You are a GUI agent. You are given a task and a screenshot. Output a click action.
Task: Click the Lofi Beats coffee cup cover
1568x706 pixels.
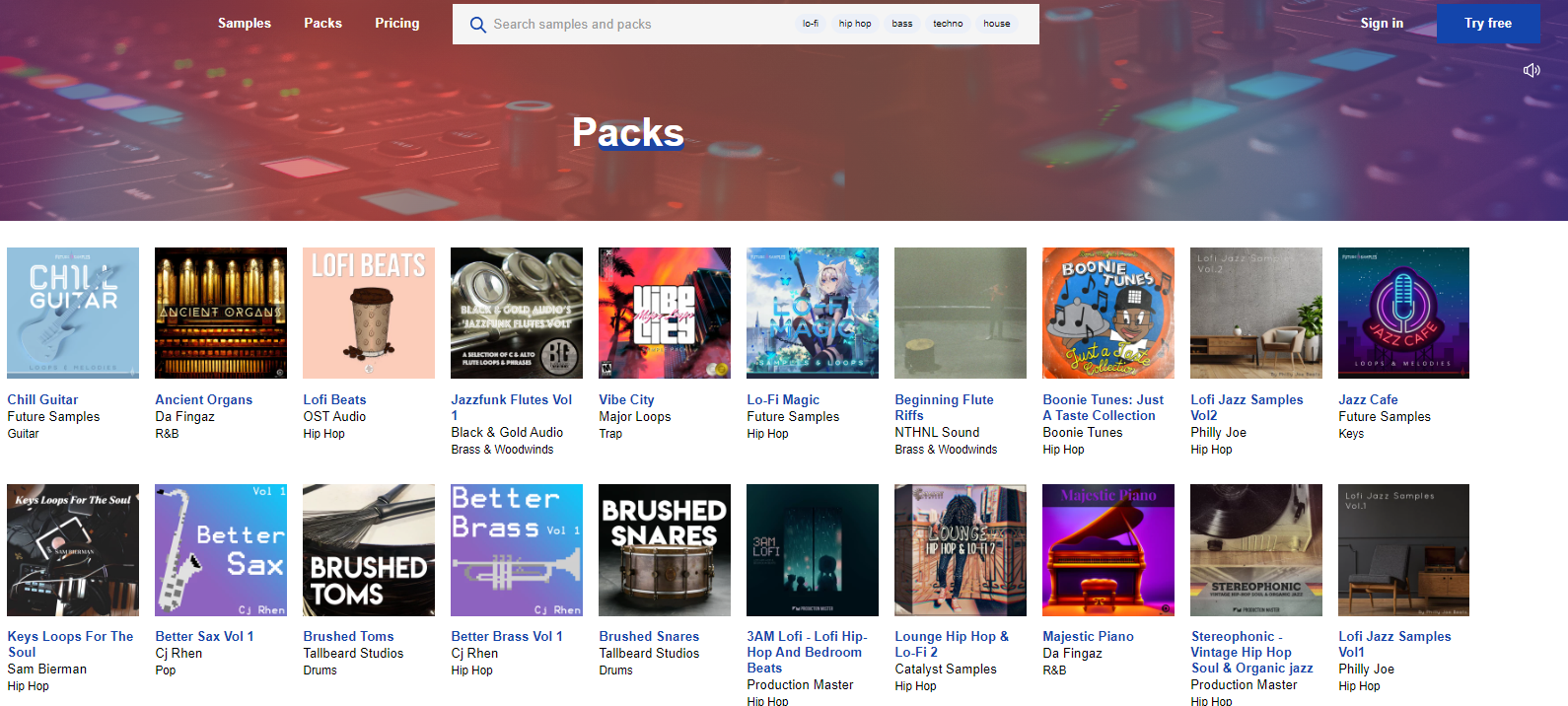click(369, 313)
